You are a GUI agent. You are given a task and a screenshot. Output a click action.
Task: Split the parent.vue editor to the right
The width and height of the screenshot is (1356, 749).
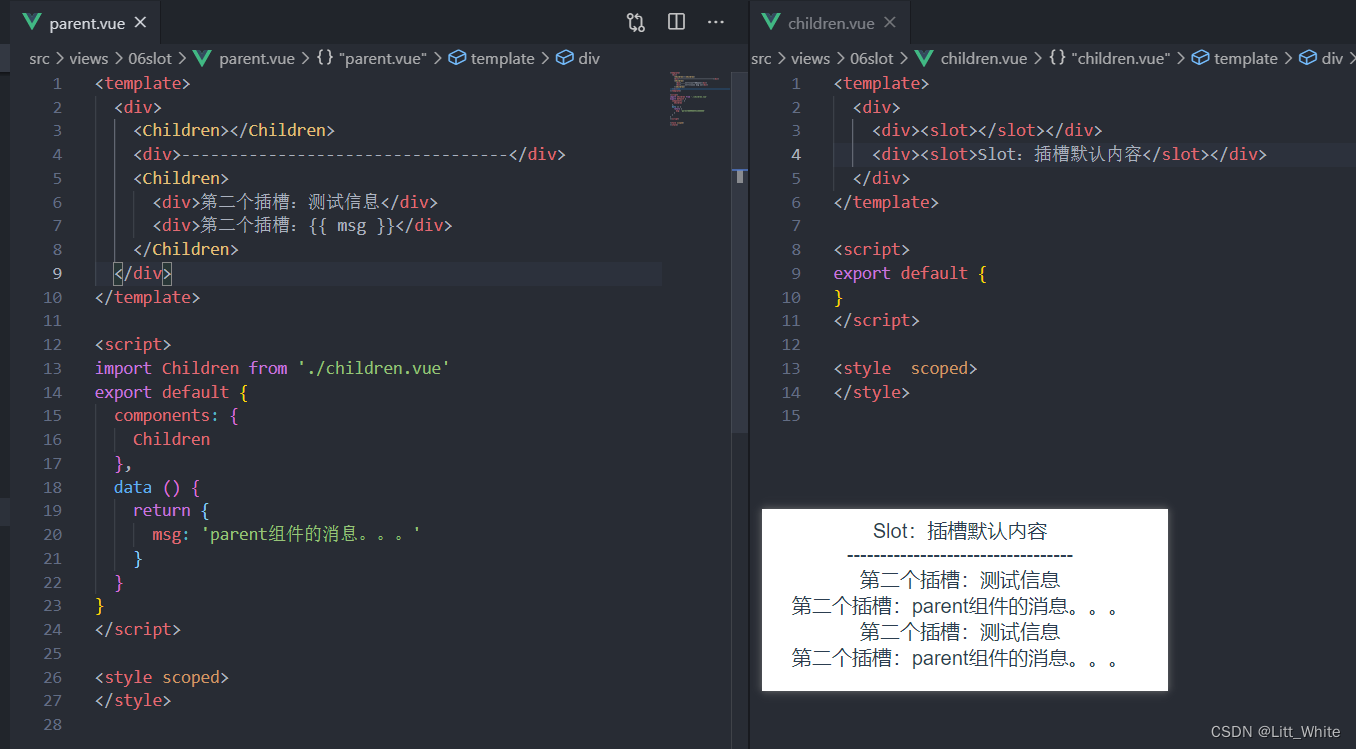coord(676,22)
